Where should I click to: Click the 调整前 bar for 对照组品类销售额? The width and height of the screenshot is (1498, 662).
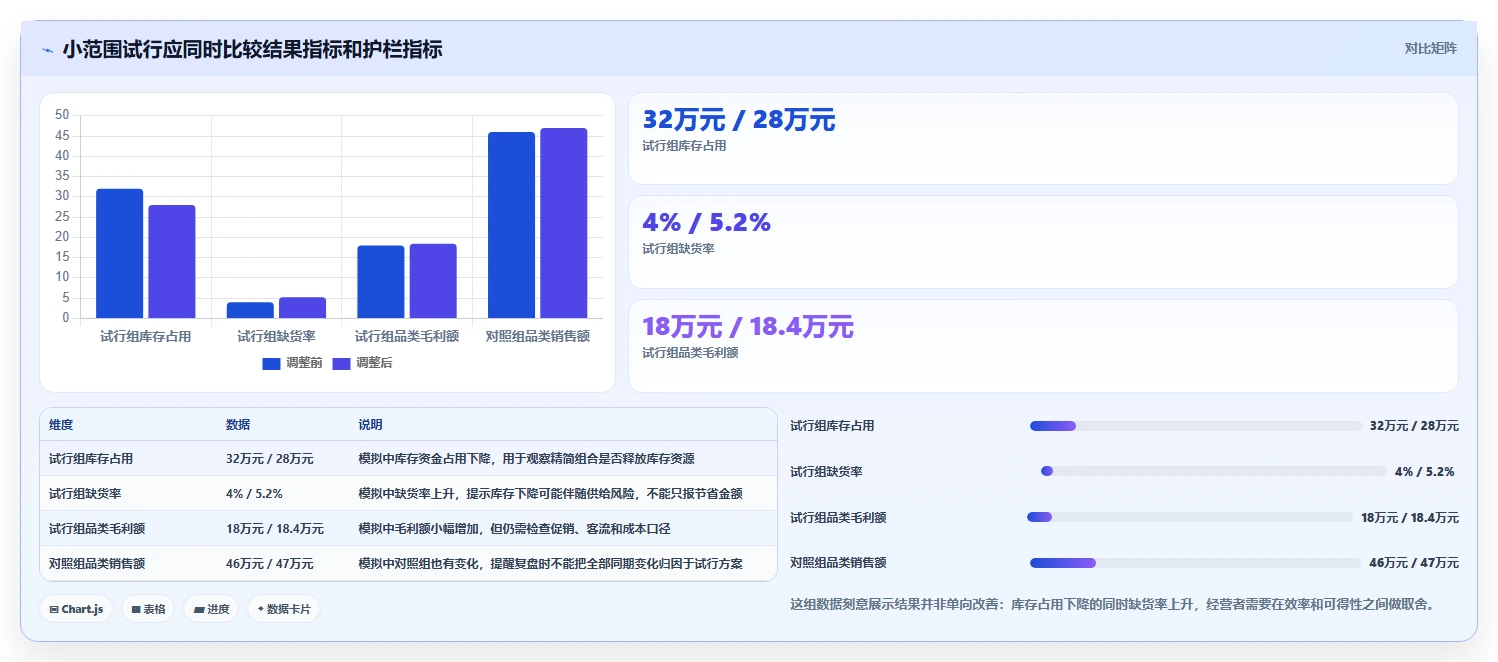[511, 225]
